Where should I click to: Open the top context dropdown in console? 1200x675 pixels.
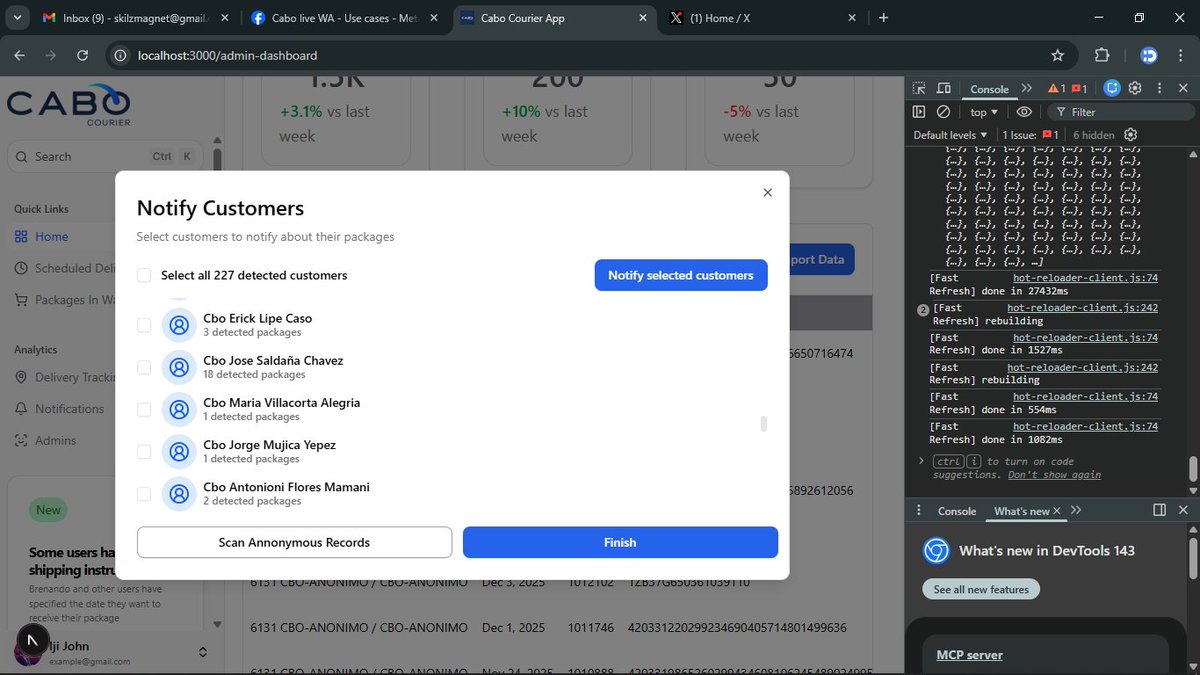tap(984, 112)
